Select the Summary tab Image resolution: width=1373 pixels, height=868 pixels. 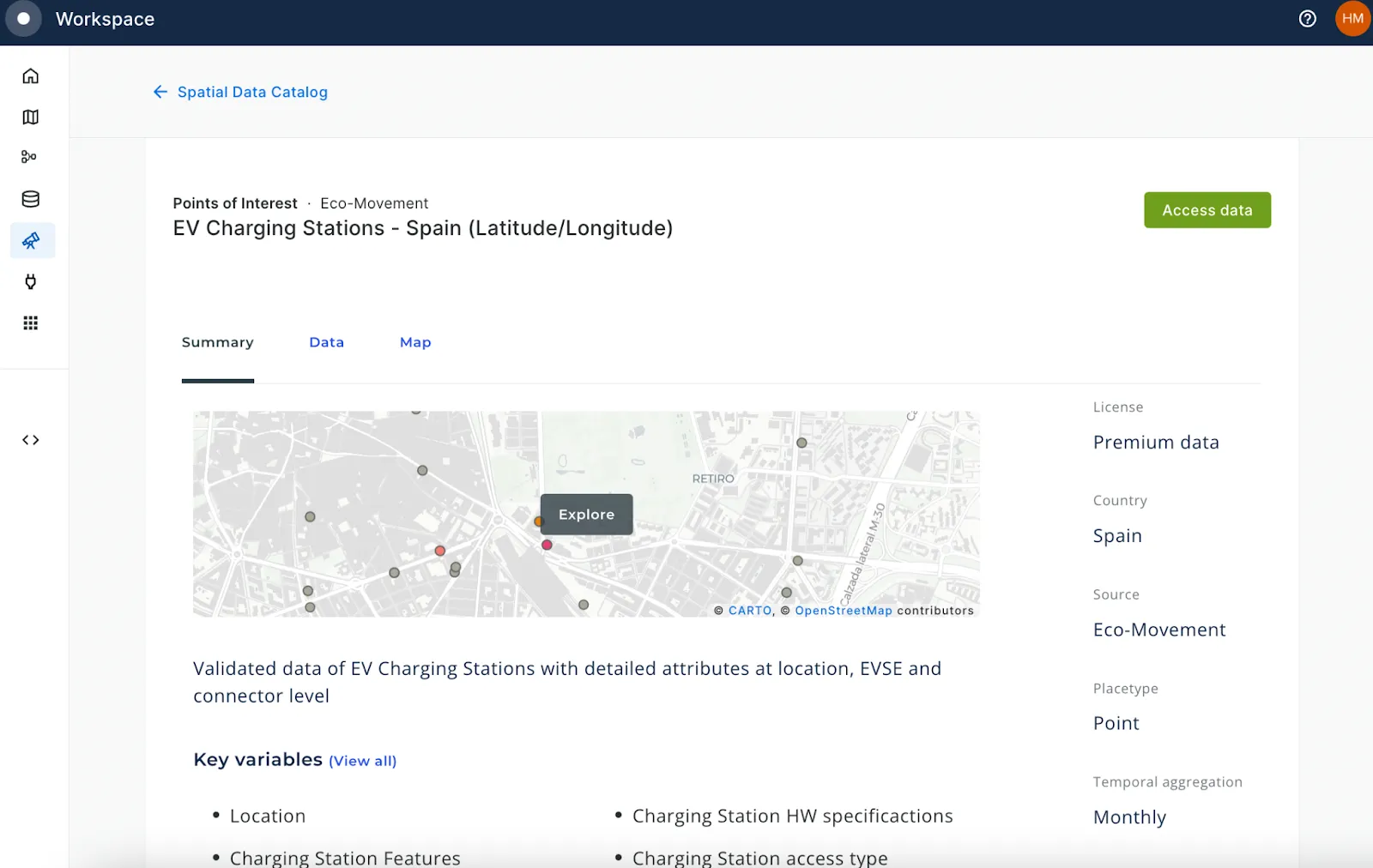click(216, 342)
